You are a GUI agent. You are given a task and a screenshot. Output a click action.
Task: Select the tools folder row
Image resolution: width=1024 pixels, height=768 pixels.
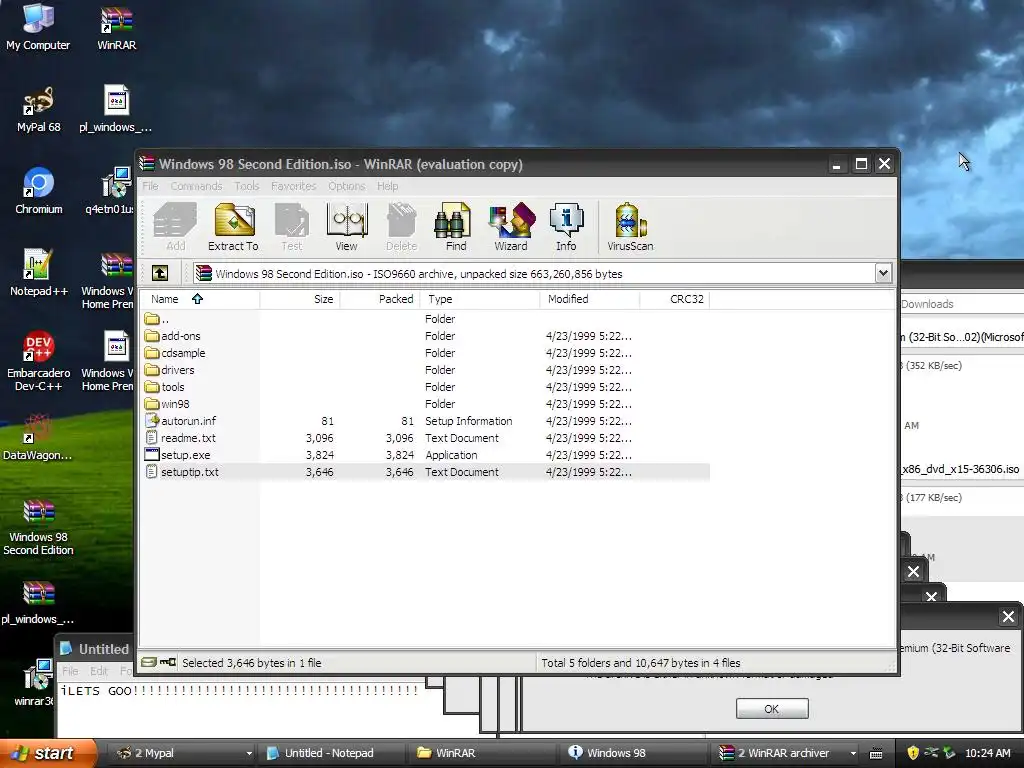coord(426,387)
